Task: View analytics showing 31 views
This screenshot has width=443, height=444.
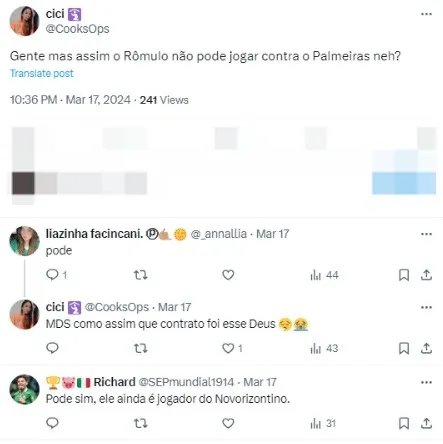Action: tap(323, 423)
